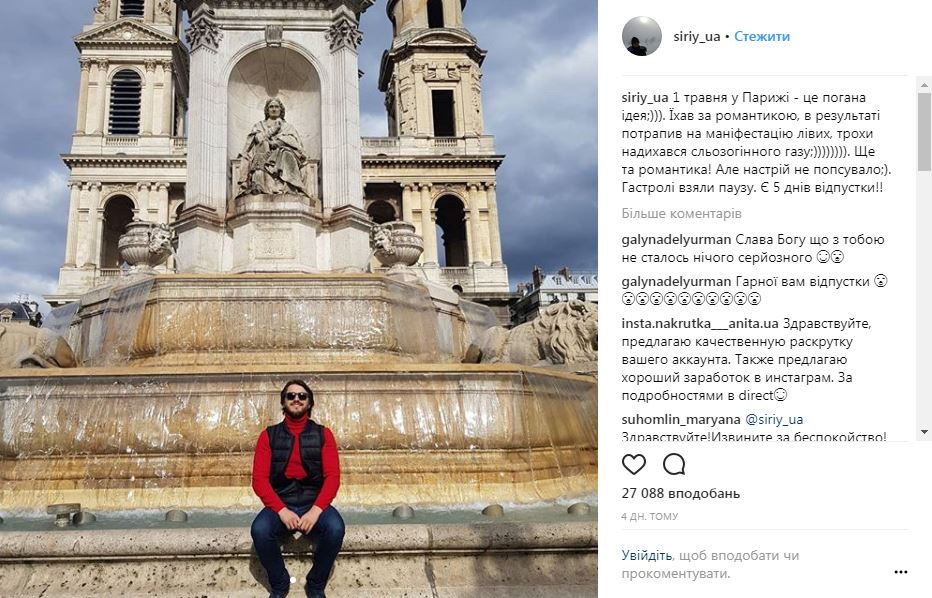The image size is (932, 598).
Task: Like the post with the heart icon
Action: (634, 464)
